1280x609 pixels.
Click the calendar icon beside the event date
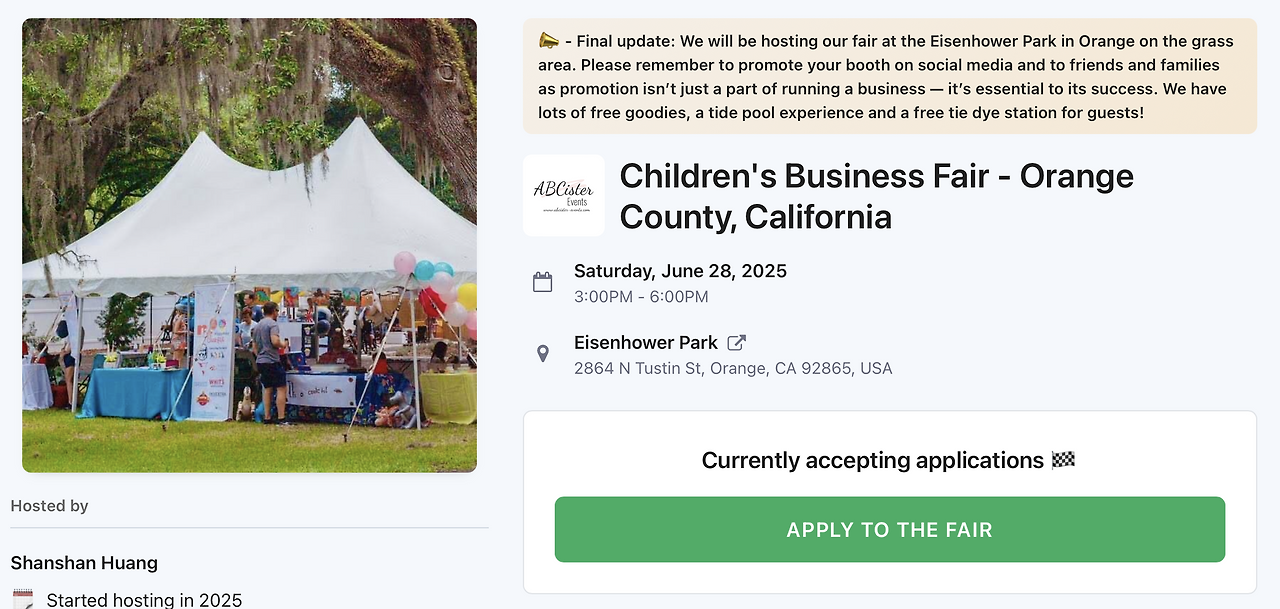543,282
